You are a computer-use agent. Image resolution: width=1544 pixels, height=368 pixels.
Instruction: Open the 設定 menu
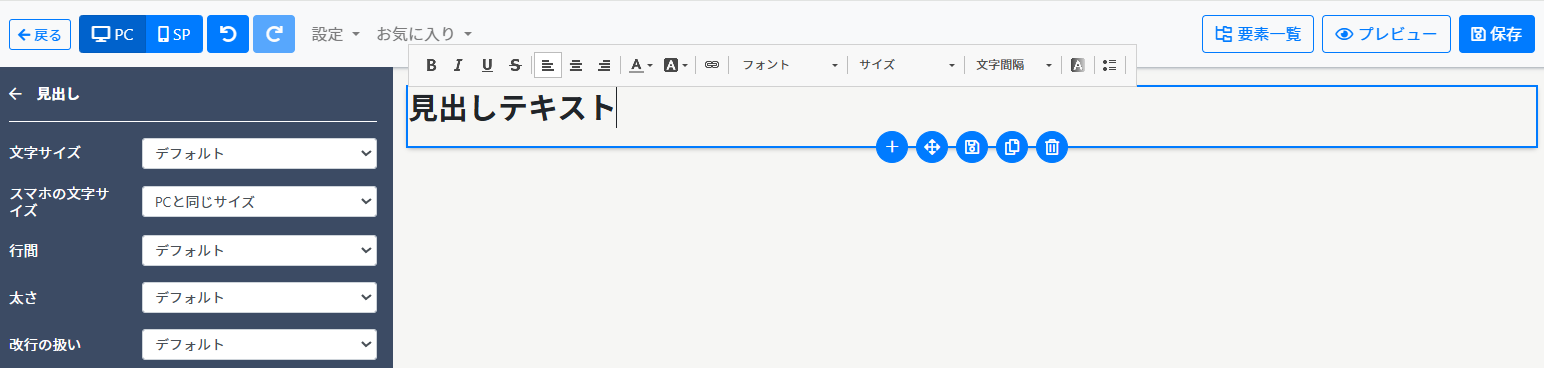[x=335, y=34]
